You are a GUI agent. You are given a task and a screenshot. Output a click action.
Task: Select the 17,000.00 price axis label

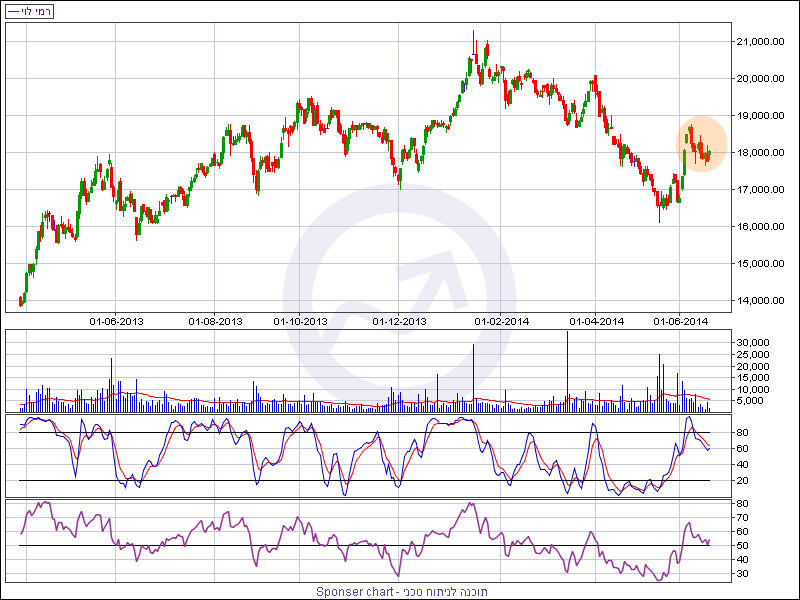[x=761, y=190]
